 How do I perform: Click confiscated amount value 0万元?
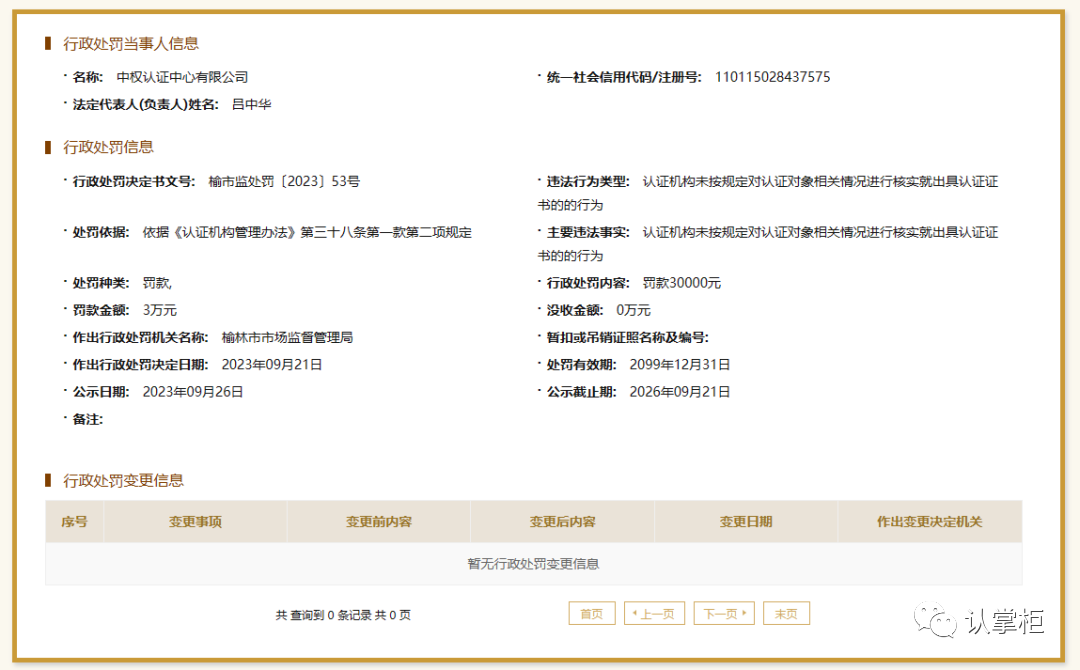(x=634, y=311)
